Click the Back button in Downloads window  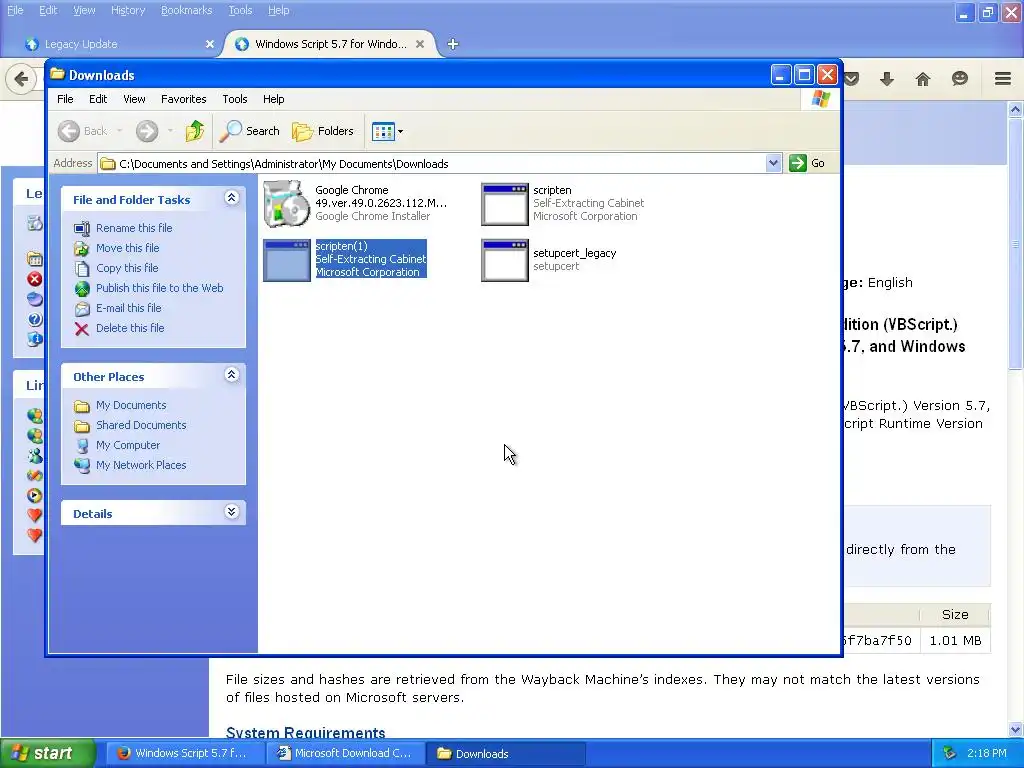click(x=83, y=131)
